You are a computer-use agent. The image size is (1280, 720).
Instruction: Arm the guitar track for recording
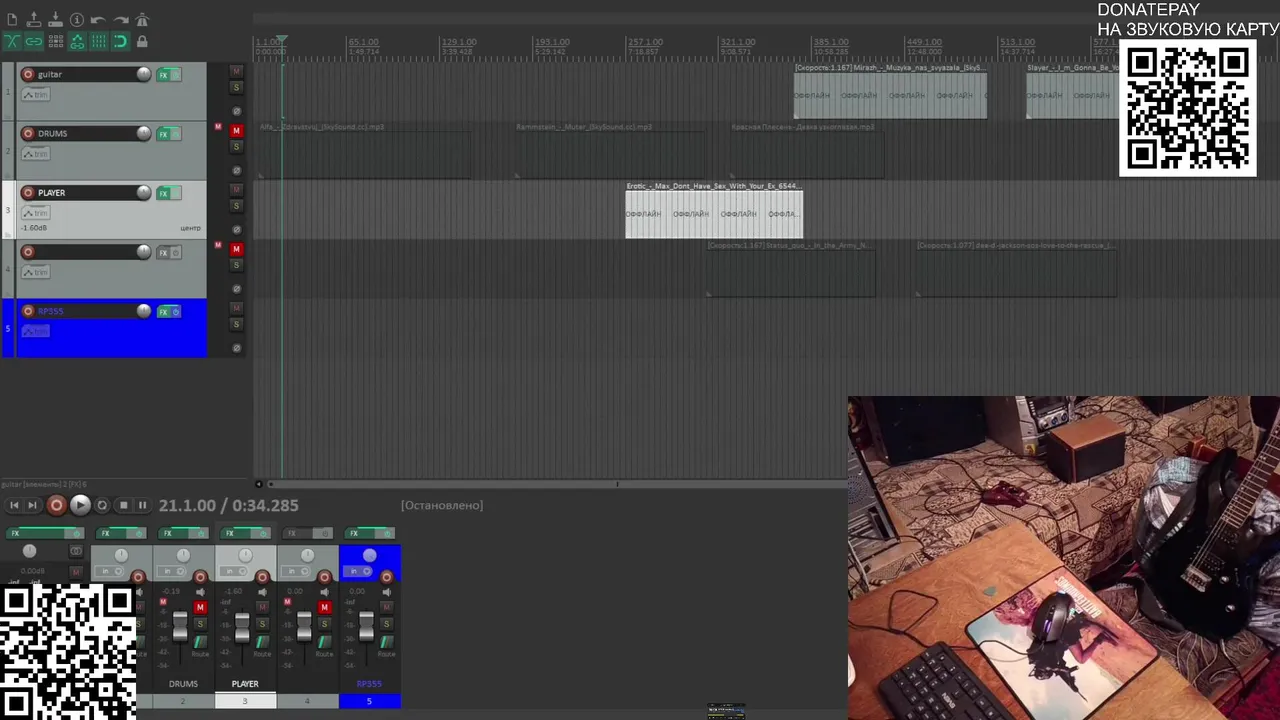coord(28,74)
